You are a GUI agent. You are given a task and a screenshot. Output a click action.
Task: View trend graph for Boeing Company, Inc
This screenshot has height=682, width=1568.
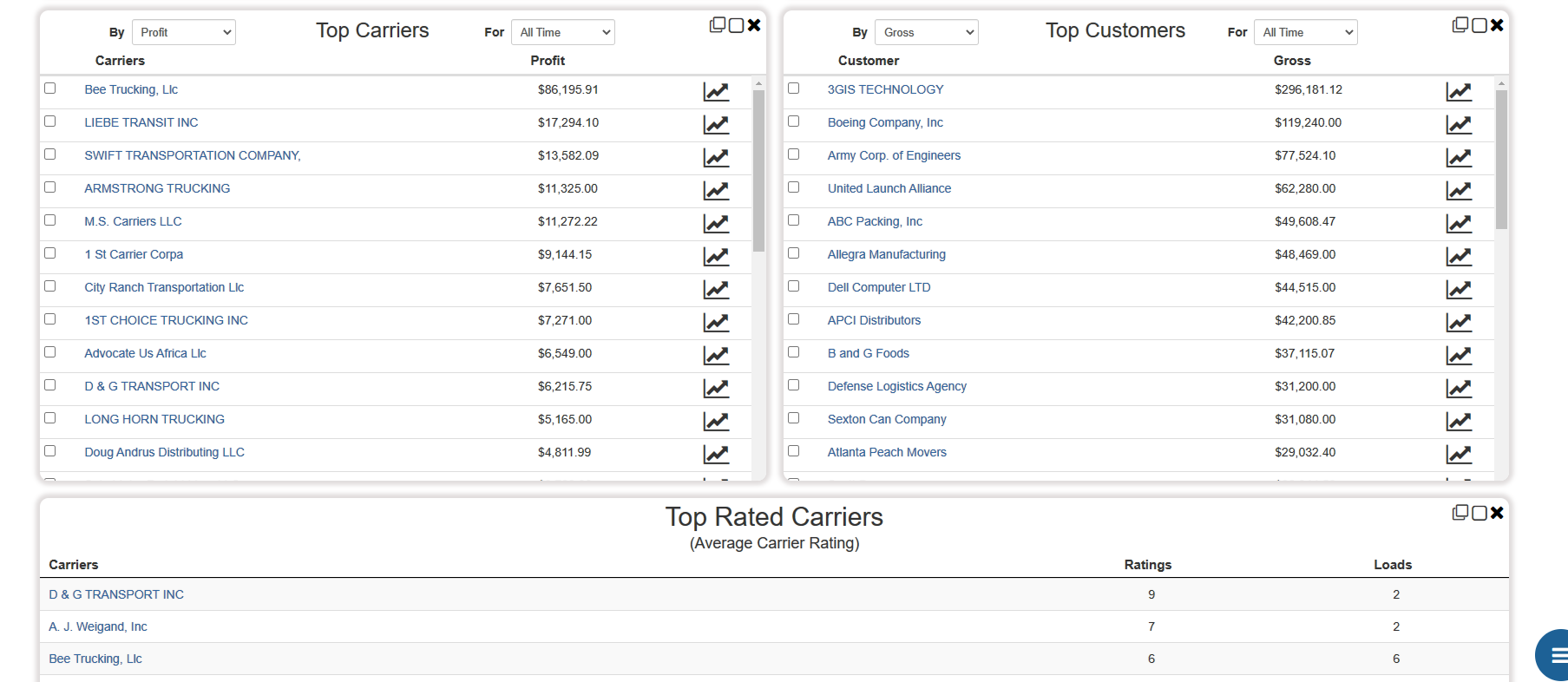tap(1459, 124)
